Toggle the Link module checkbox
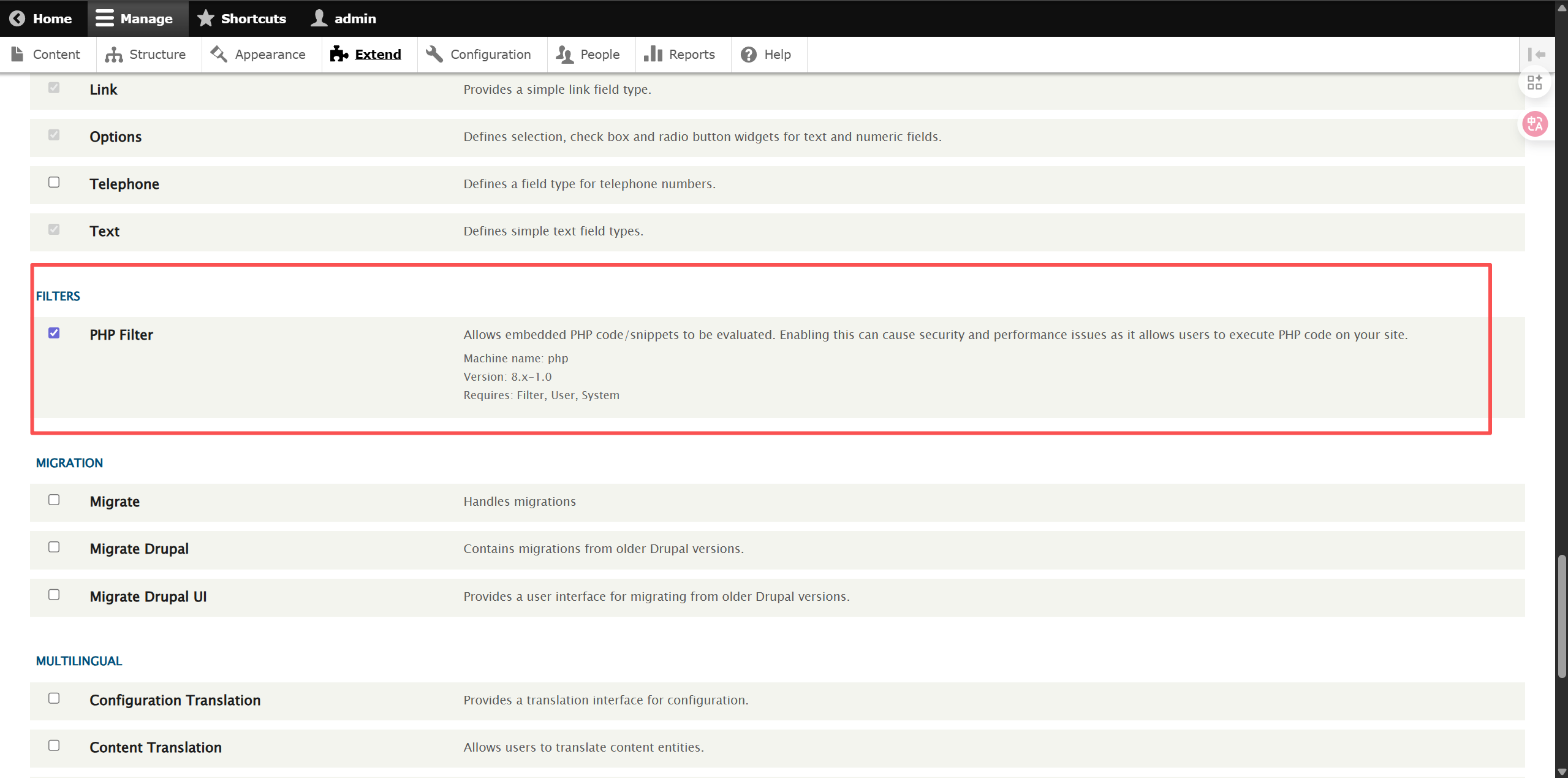 click(54, 88)
